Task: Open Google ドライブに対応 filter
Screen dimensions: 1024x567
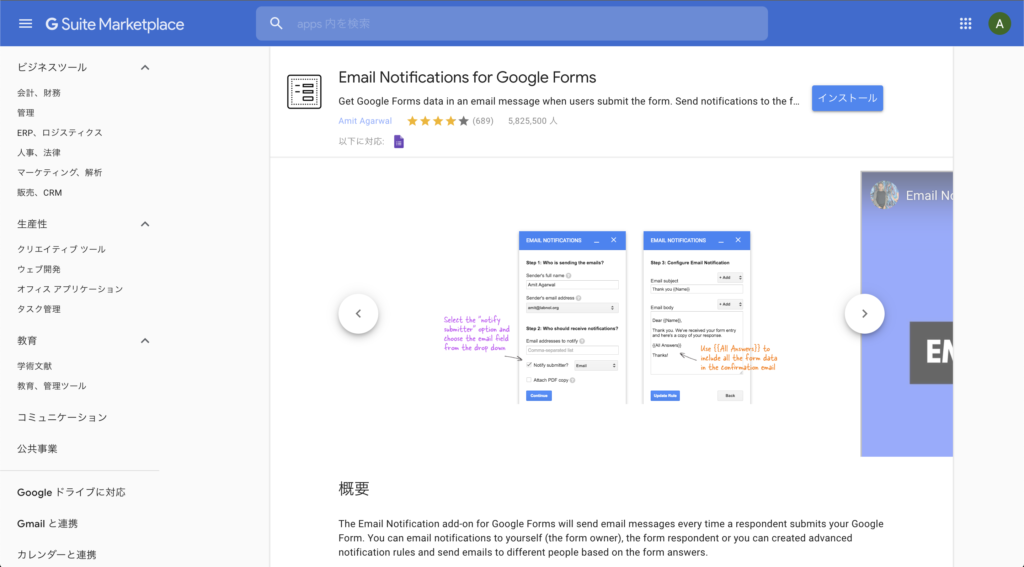Action: point(71,493)
